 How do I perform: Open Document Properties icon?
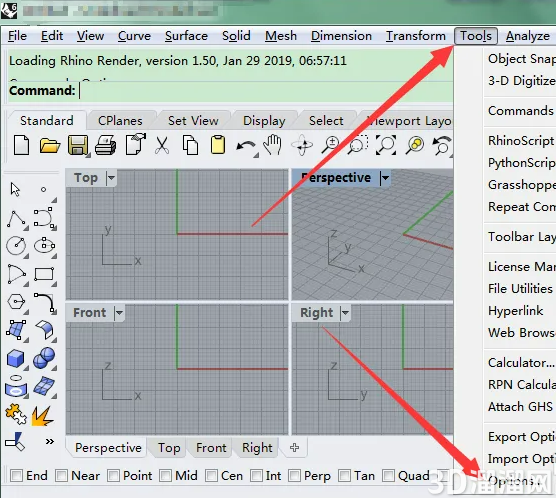pyautogui.click(x=135, y=144)
